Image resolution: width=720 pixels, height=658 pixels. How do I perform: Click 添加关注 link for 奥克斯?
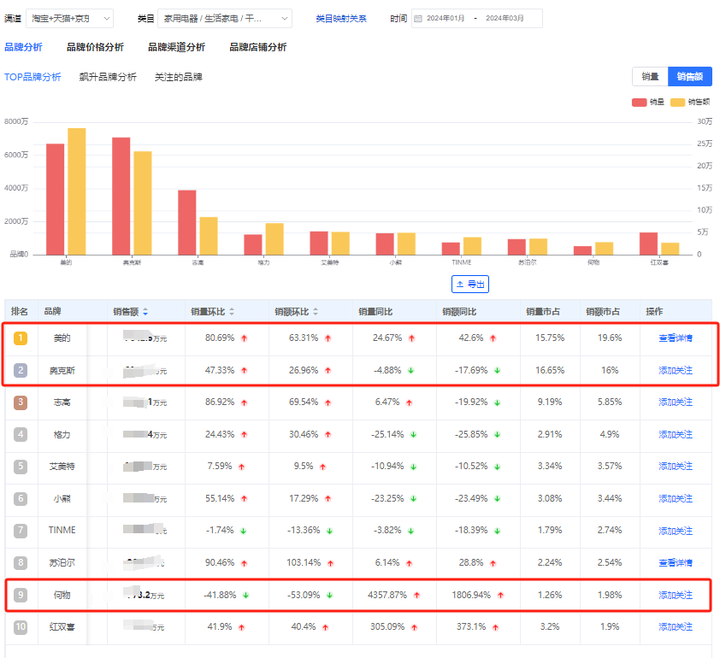675,371
